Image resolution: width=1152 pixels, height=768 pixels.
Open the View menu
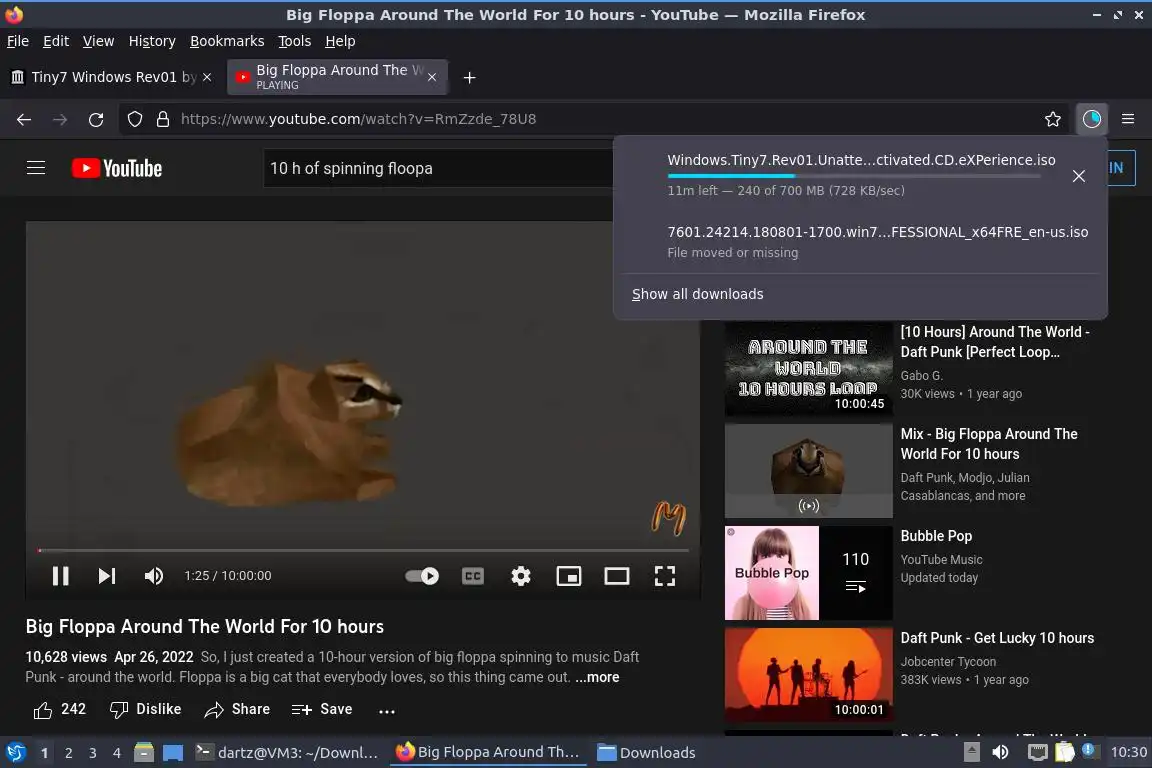tap(98, 41)
